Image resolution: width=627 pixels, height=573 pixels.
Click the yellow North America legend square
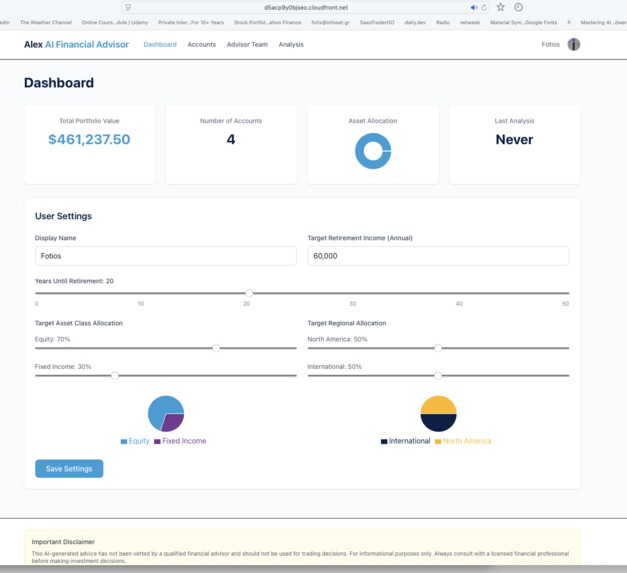(438, 441)
